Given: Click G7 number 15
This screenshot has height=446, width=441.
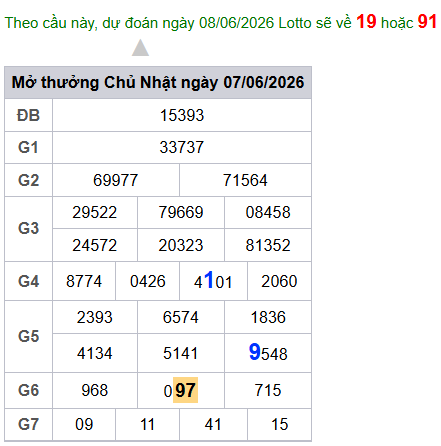Looking at the screenshot, I should pos(279,425).
